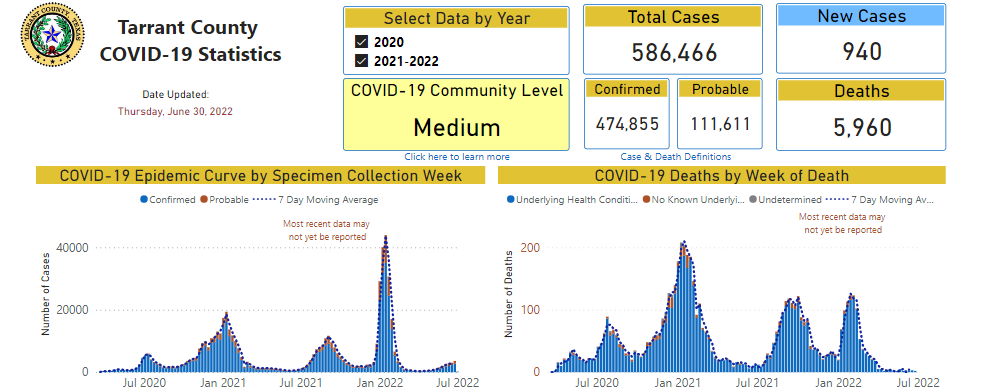The height and width of the screenshot is (392, 992).
Task: Open 'Click here to learn more' link
Action: click(457, 157)
